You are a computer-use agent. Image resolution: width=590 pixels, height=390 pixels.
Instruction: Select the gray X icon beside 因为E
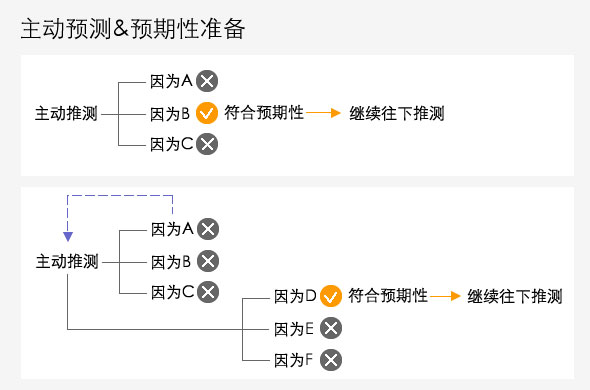pyautogui.click(x=331, y=328)
